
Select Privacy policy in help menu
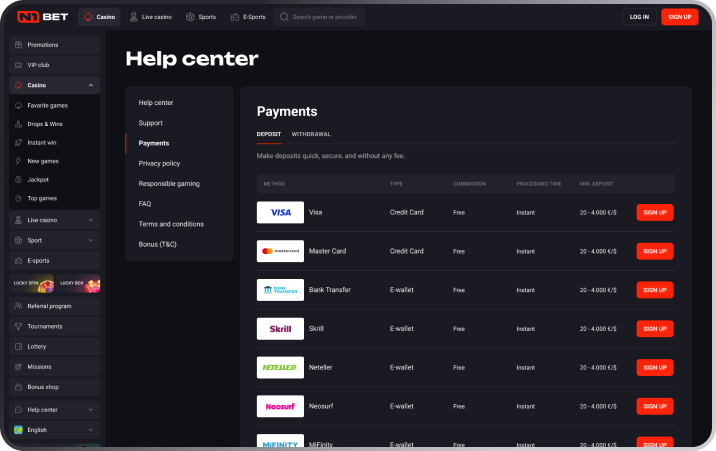click(x=159, y=163)
